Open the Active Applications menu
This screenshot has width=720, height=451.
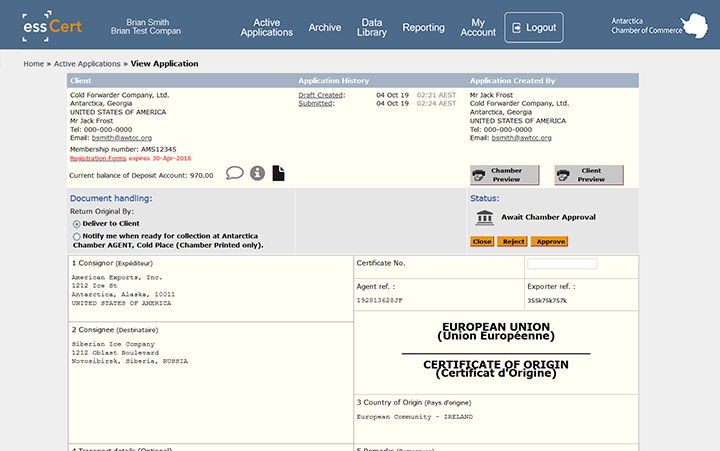click(267, 27)
